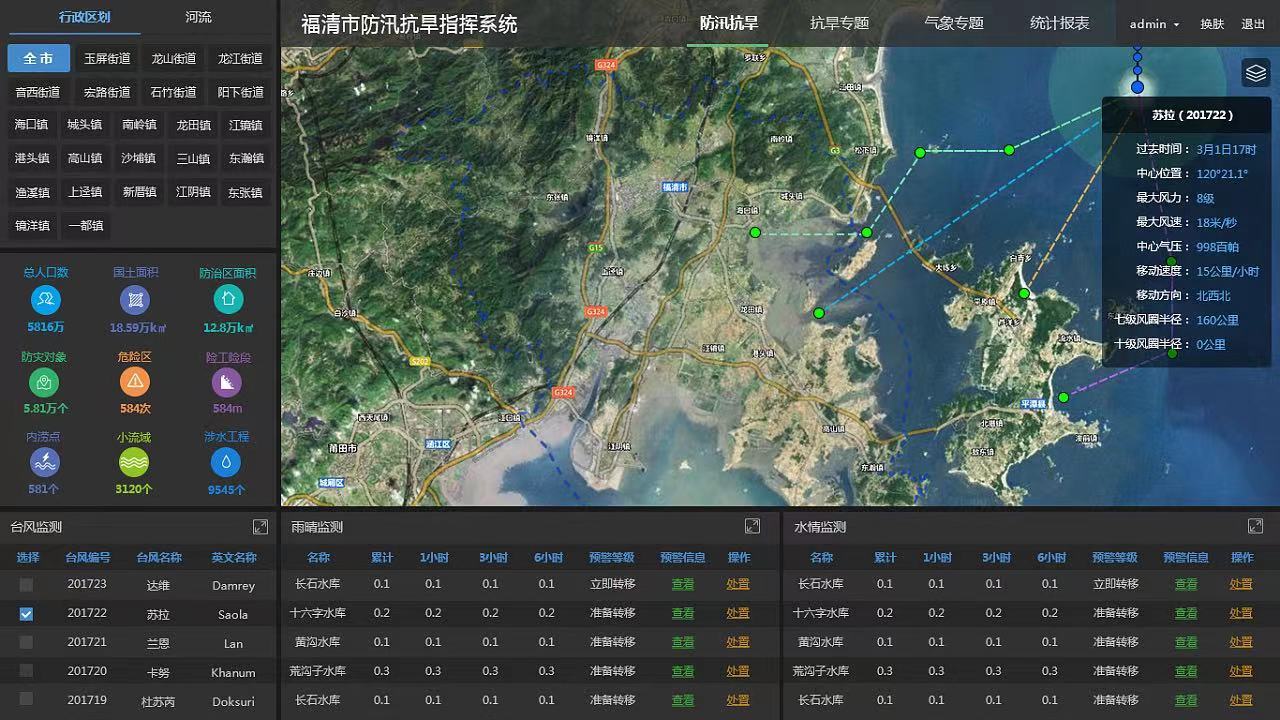The image size is (1280, 720).
Task: Select the 内涝点 waterlogging point icon
Action: 45,462
